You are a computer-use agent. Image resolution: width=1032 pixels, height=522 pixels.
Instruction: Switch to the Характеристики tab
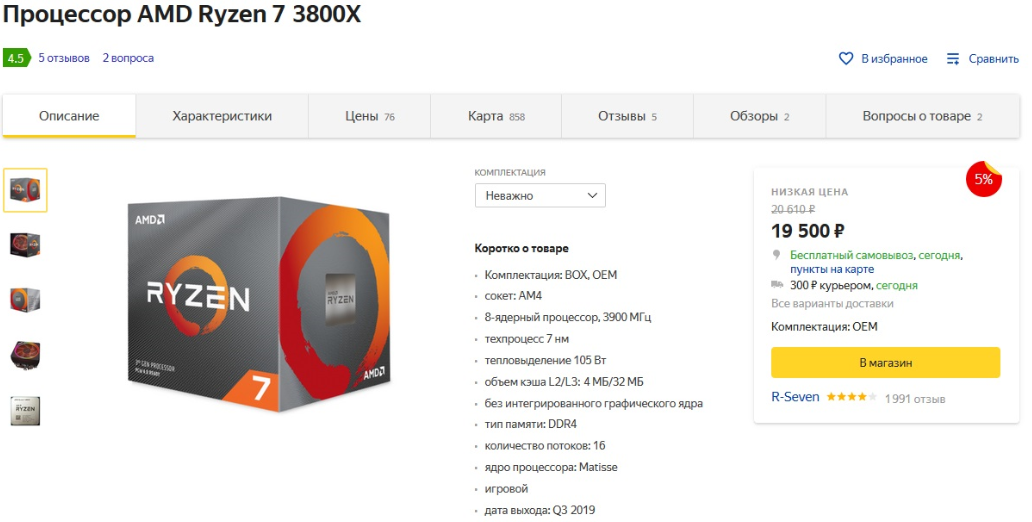222,116
